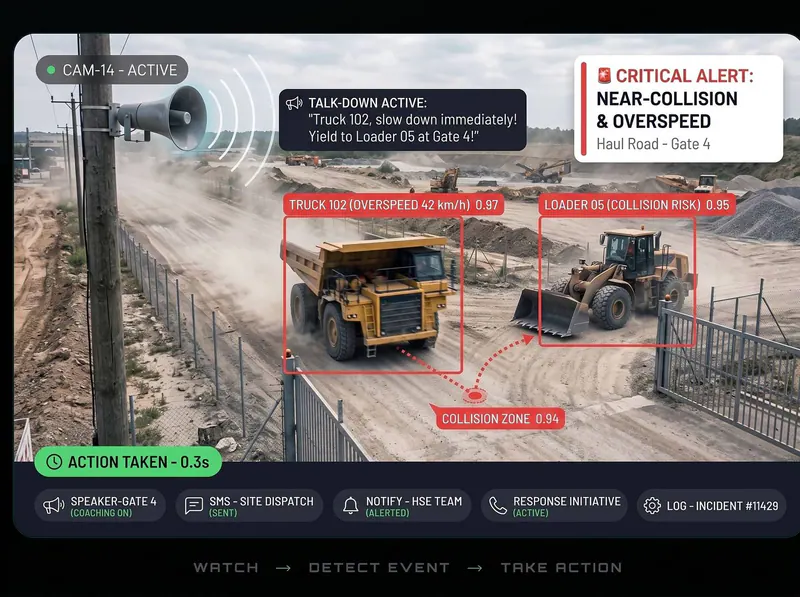Open Log - Incident #11429 chip
Image resolution: width=800 pixels, height=597 pixels.
[x=712, y=506]
